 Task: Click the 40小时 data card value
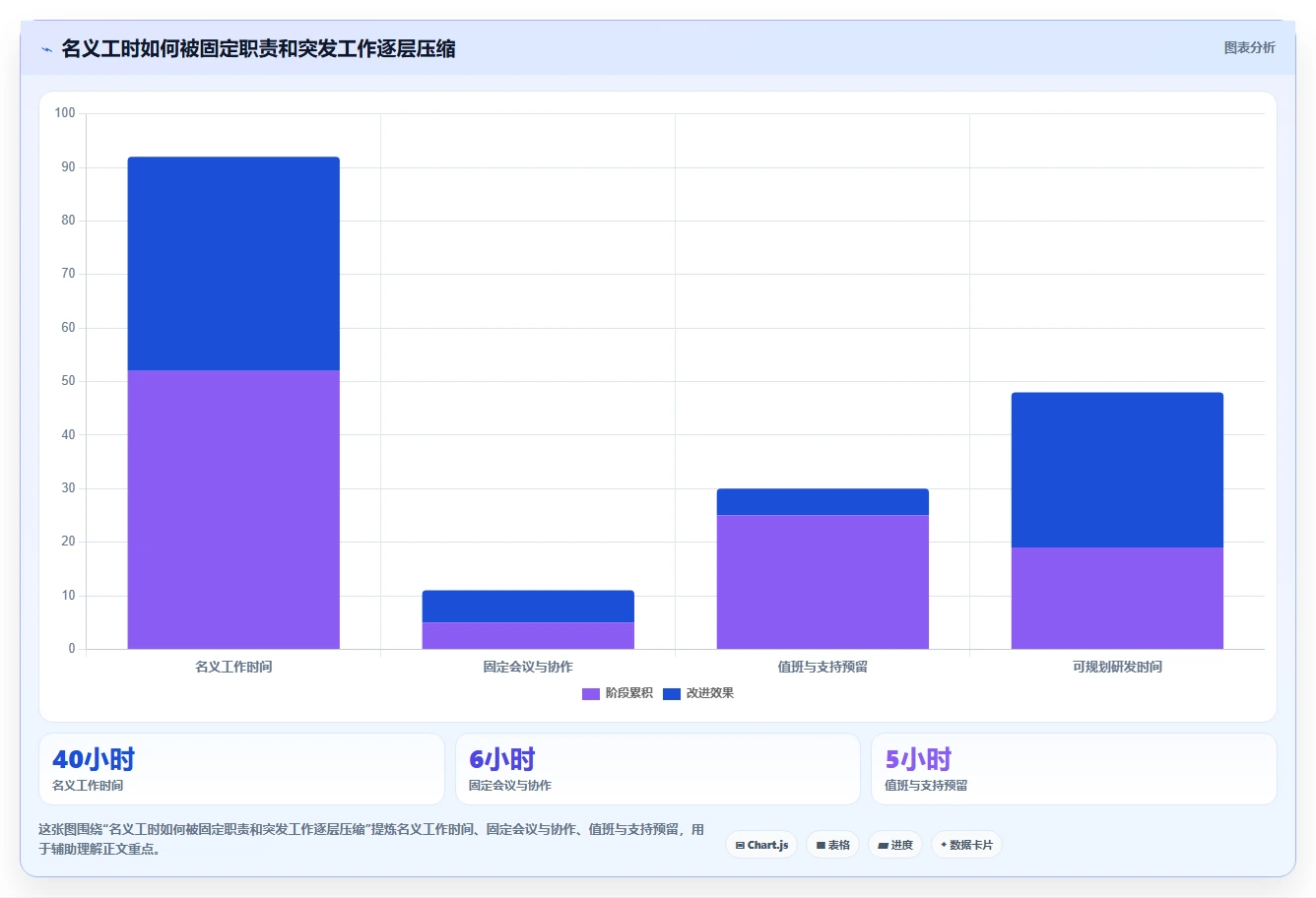(94, 759)
